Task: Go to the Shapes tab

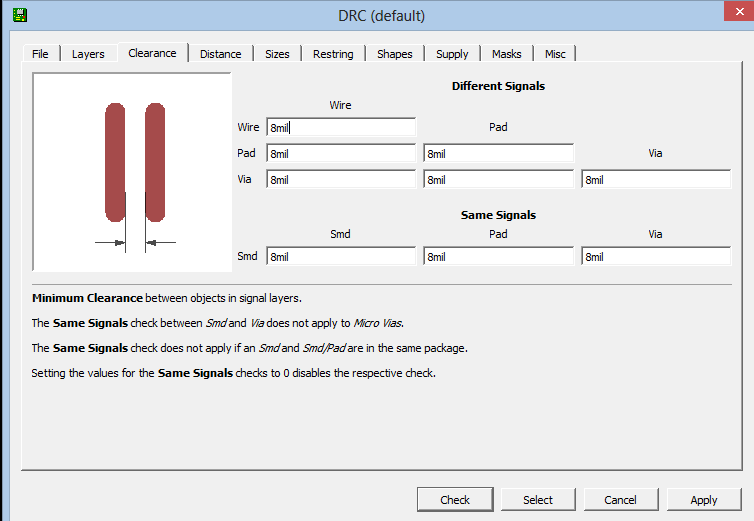Action: point(394,54)
